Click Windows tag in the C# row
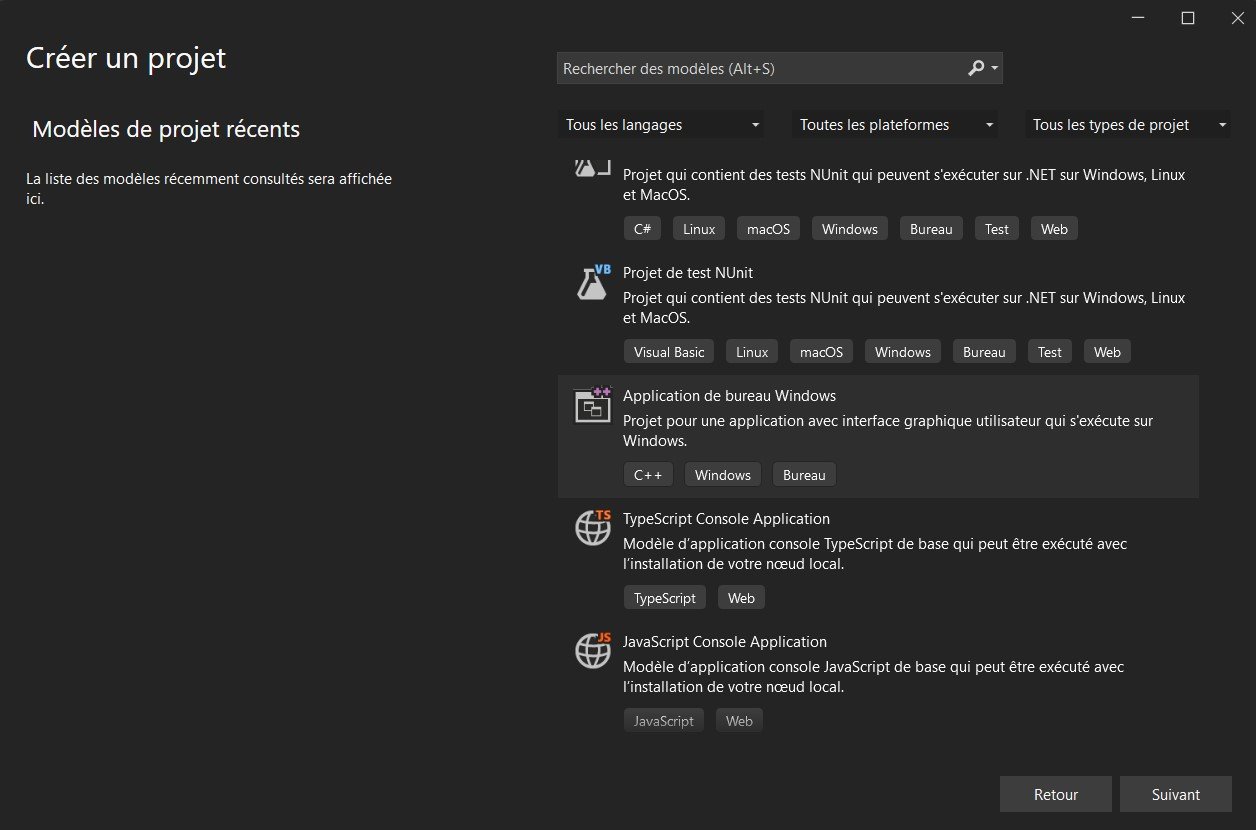This screenshot has width=1256, height=830. click(x=850, y=229)
